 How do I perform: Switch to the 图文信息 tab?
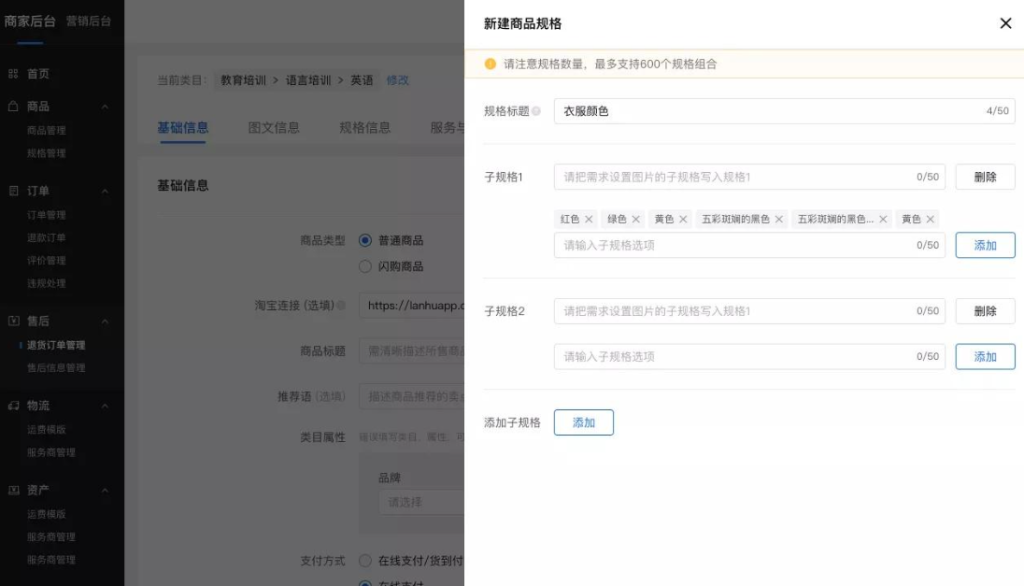point(273,128)
